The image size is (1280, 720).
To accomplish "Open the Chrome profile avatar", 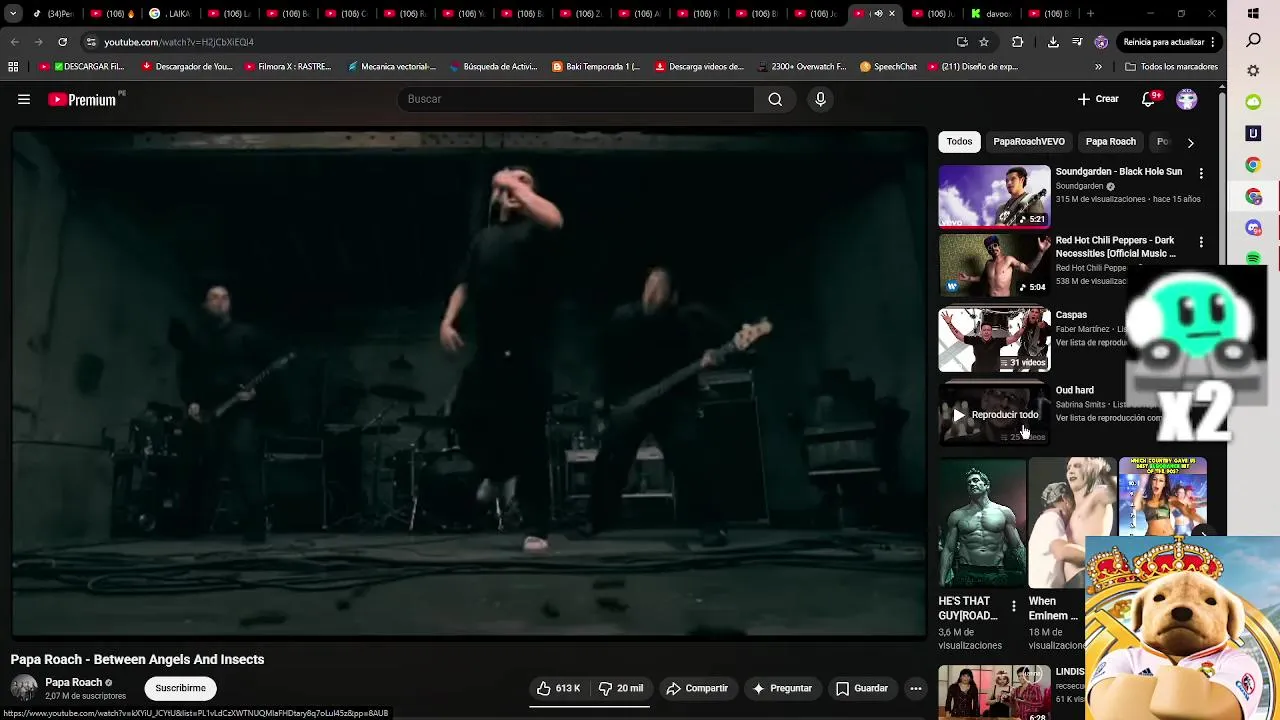I will 1101,42.
